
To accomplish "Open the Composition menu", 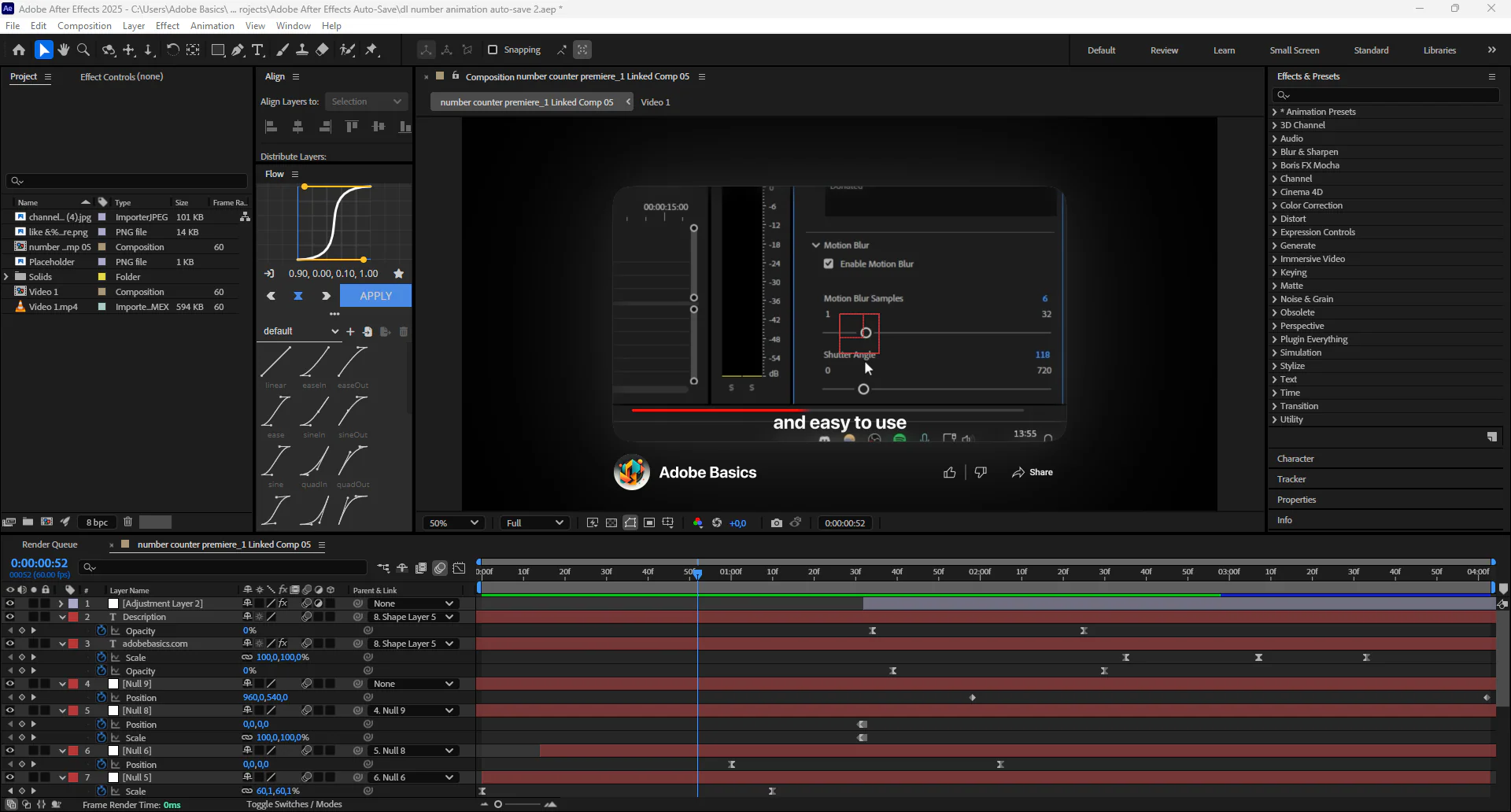I will (x=84, y=25).
